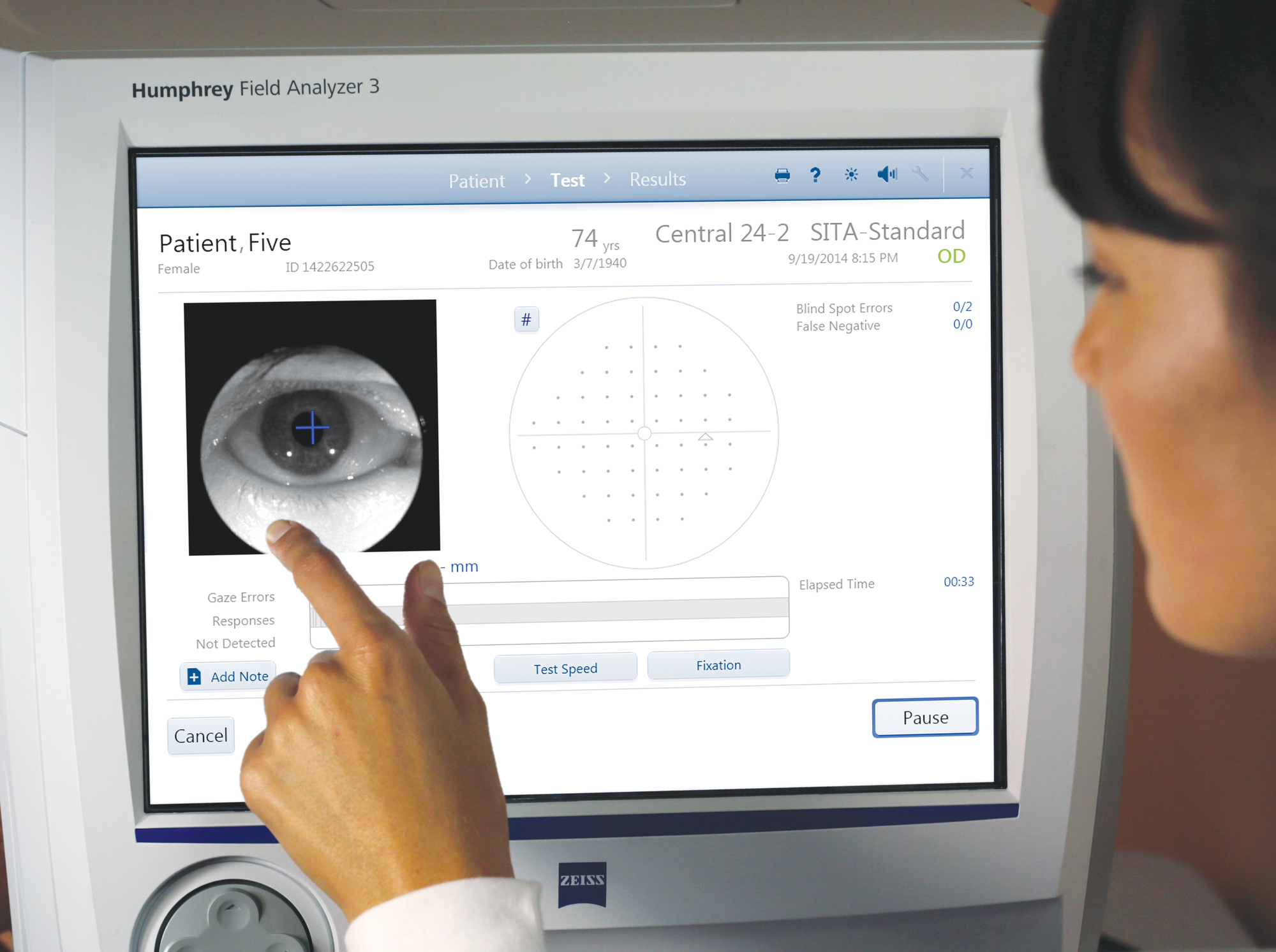
Task: Click the 'Central 24-2' test pattern label
Action: click(x=722, y=234)
